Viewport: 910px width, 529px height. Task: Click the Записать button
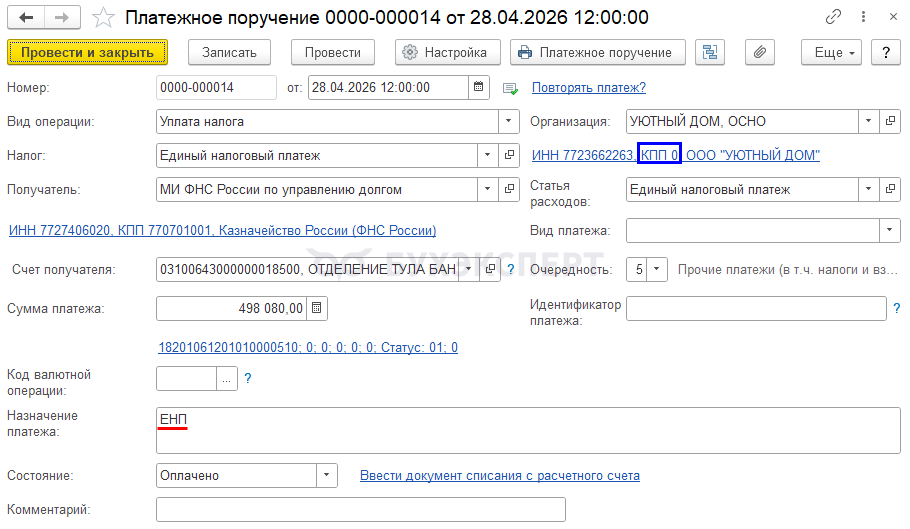[229, 52]
